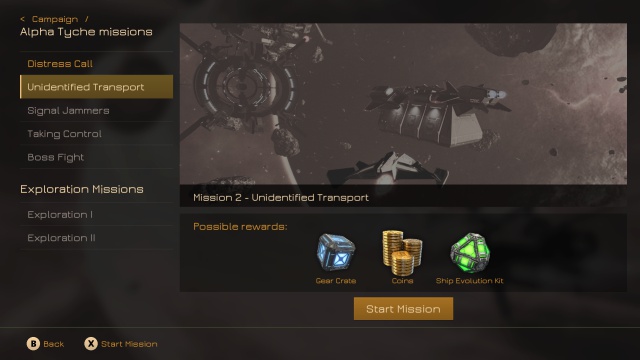Click the footer Start Mission label
The height and width of the screenshot is (360, 640).
129,344
